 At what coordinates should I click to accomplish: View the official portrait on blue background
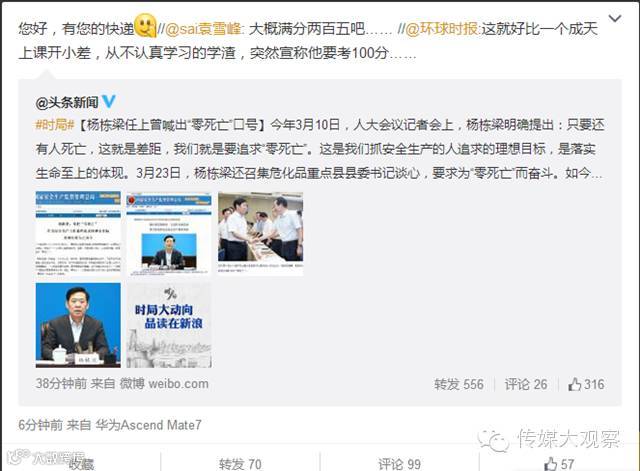78,325
